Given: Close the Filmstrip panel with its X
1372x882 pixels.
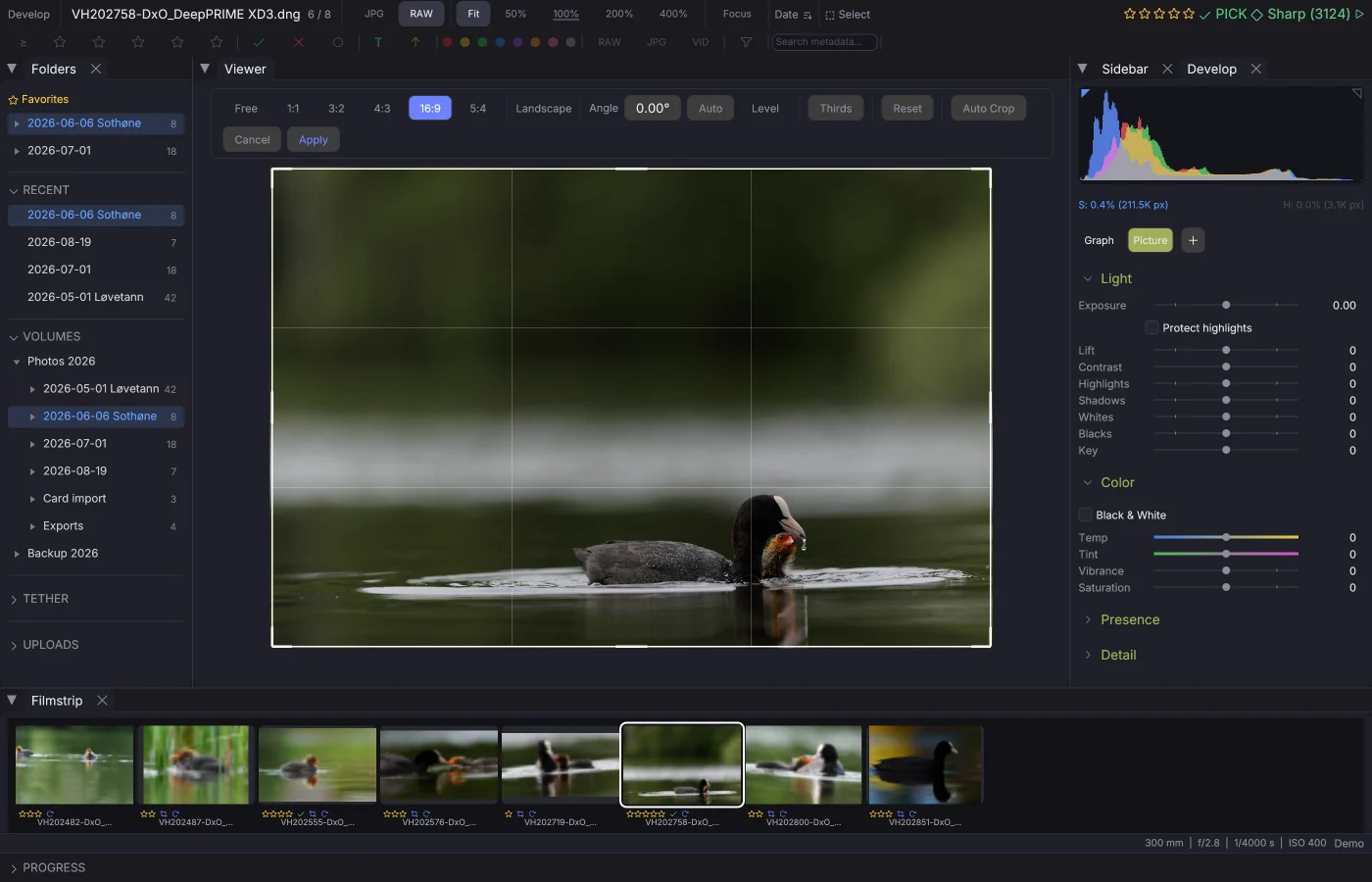Looking at the screenshot, I should pos(102,701).
